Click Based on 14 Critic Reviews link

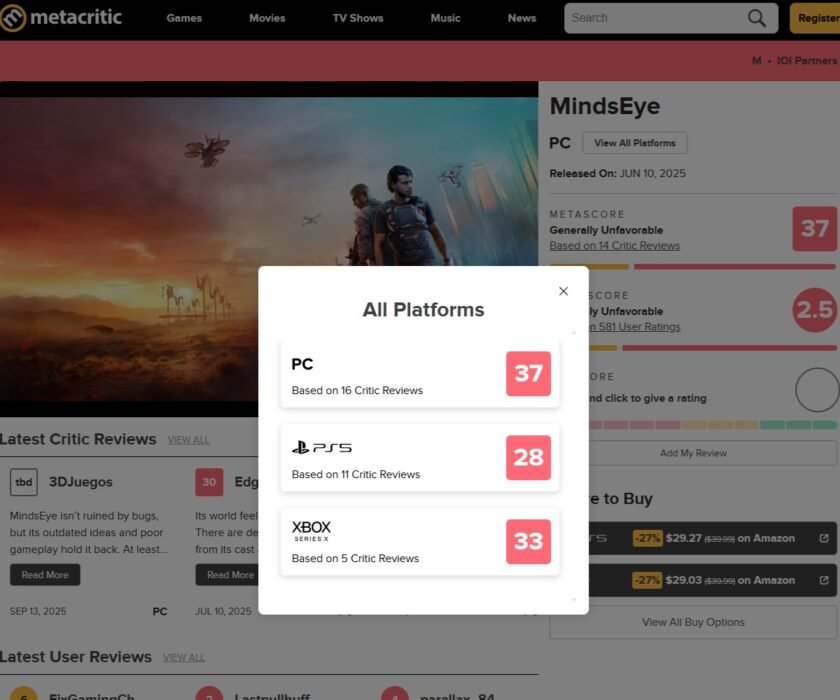click(614, 245)
